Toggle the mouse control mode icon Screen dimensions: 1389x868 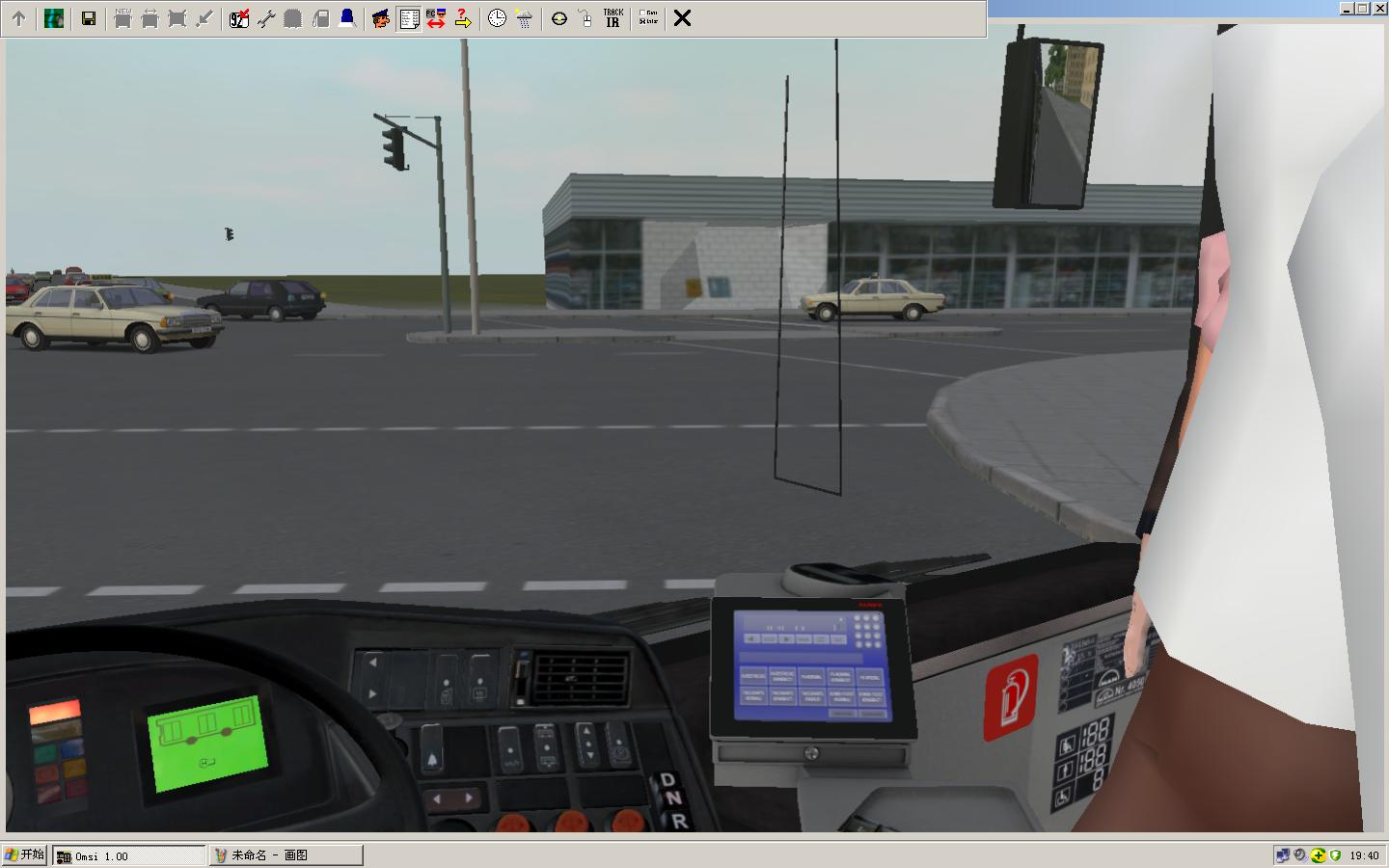pos(586,18)
